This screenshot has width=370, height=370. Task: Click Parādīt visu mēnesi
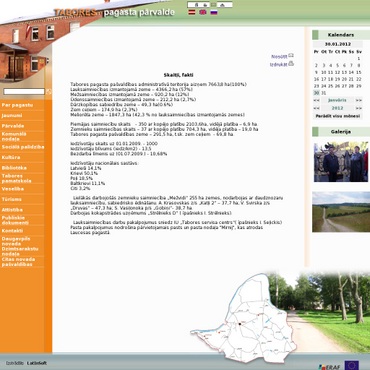(338, 116)
